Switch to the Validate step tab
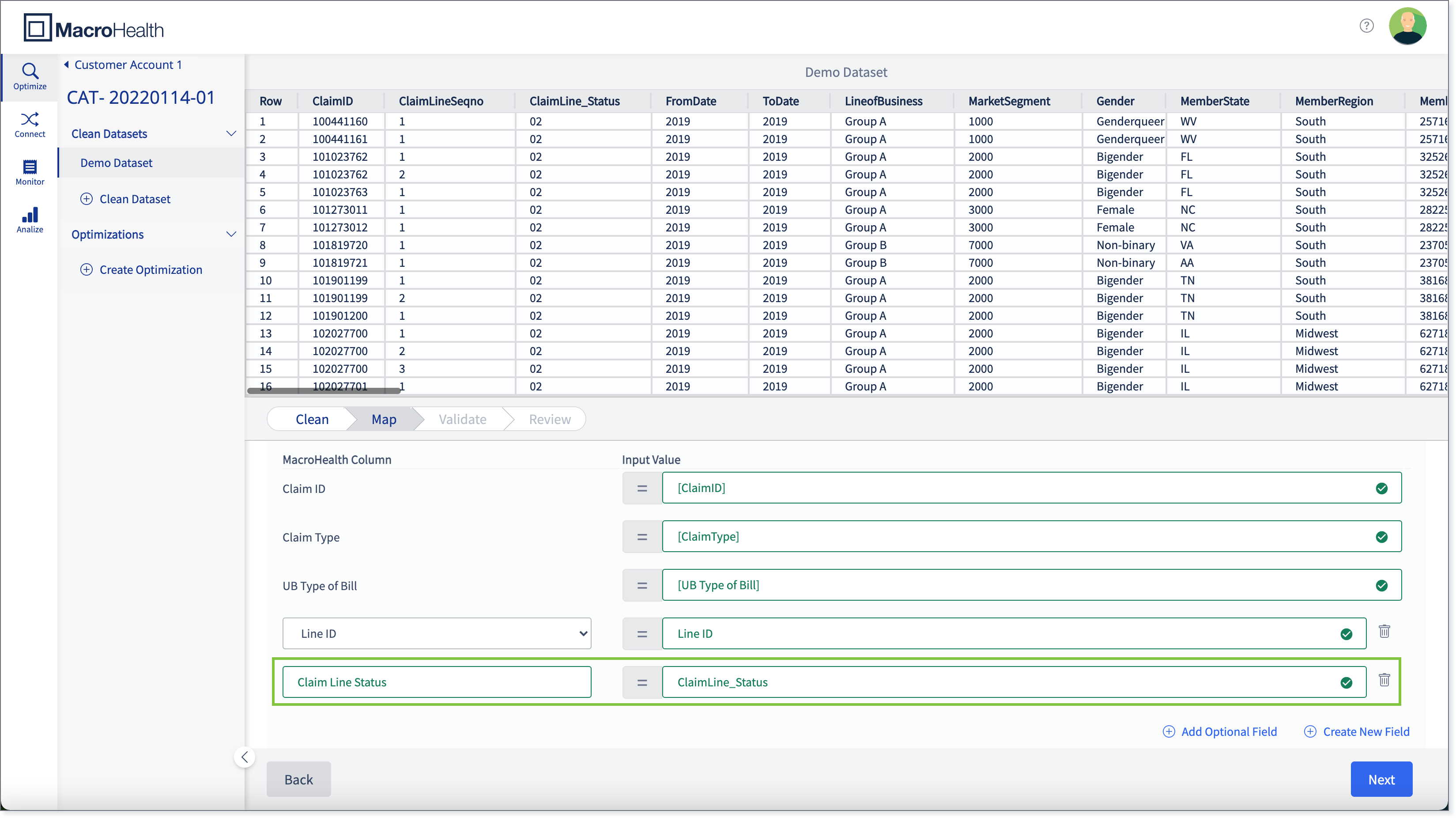 [x=462, y=419]
